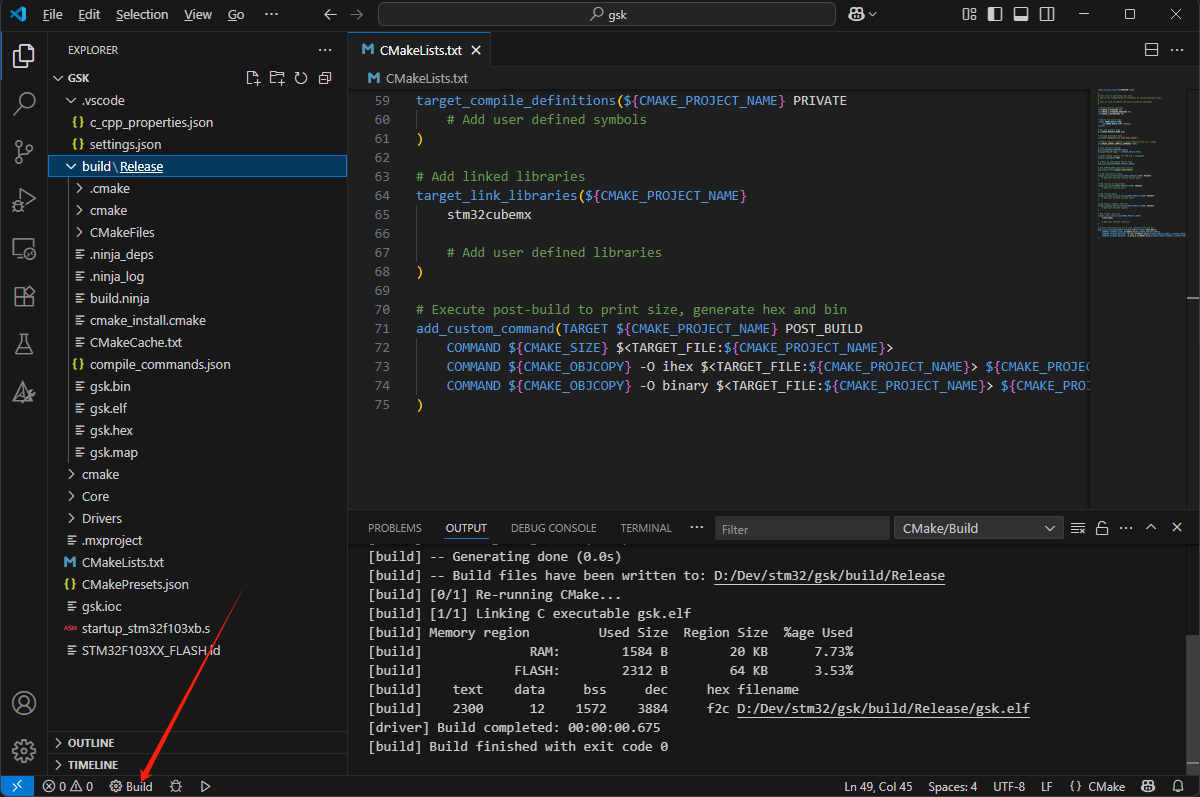Click the gsk command center search box
Image resolution: width=1200 pixels, height=797 pixels.
pos(606,14)
